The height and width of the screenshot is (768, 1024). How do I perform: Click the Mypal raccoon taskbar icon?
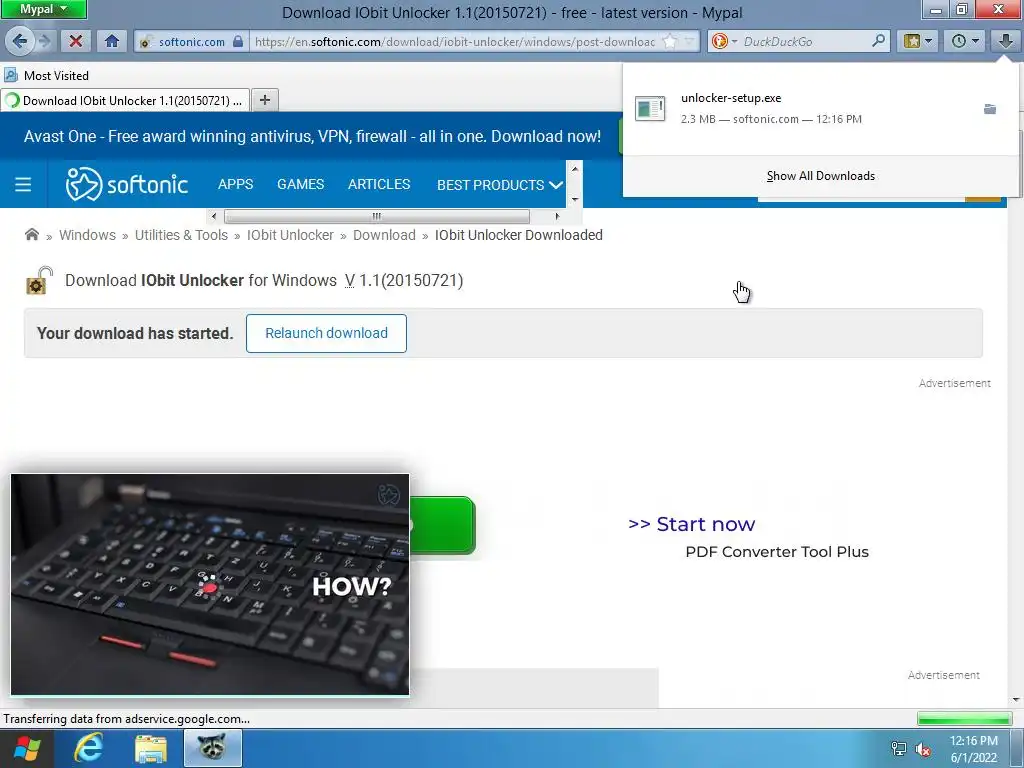coord(213,748)
